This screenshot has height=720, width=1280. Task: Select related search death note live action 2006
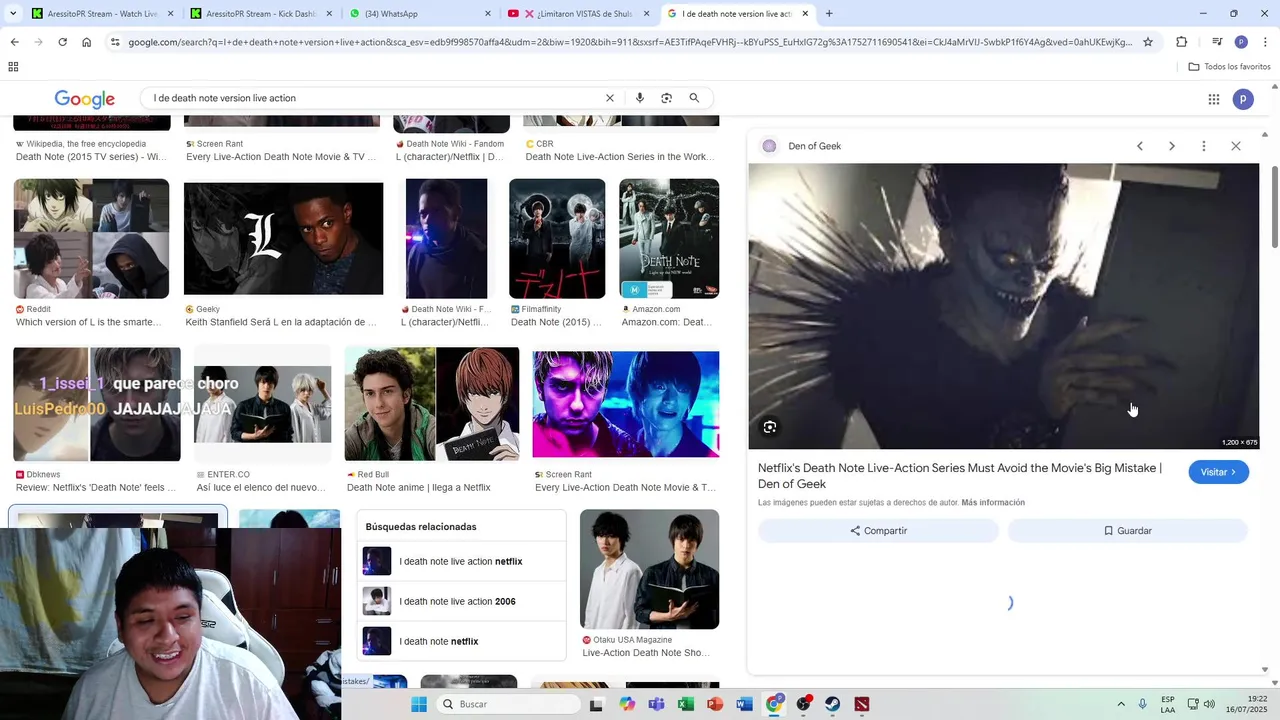pyautogui.click(x=461, y=602)
